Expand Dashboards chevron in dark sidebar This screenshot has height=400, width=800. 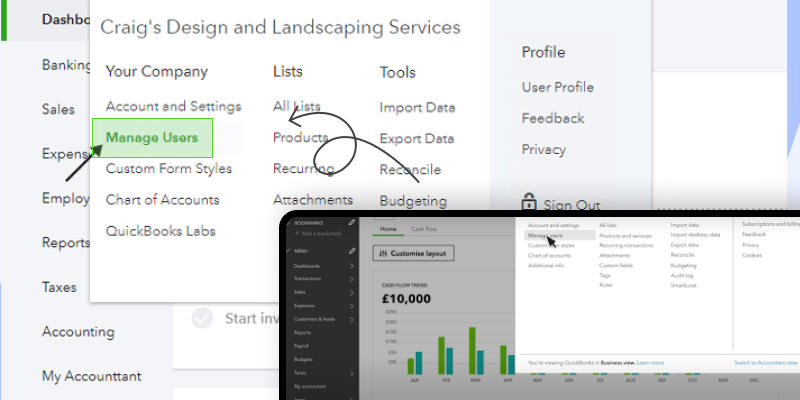(352, 266)
